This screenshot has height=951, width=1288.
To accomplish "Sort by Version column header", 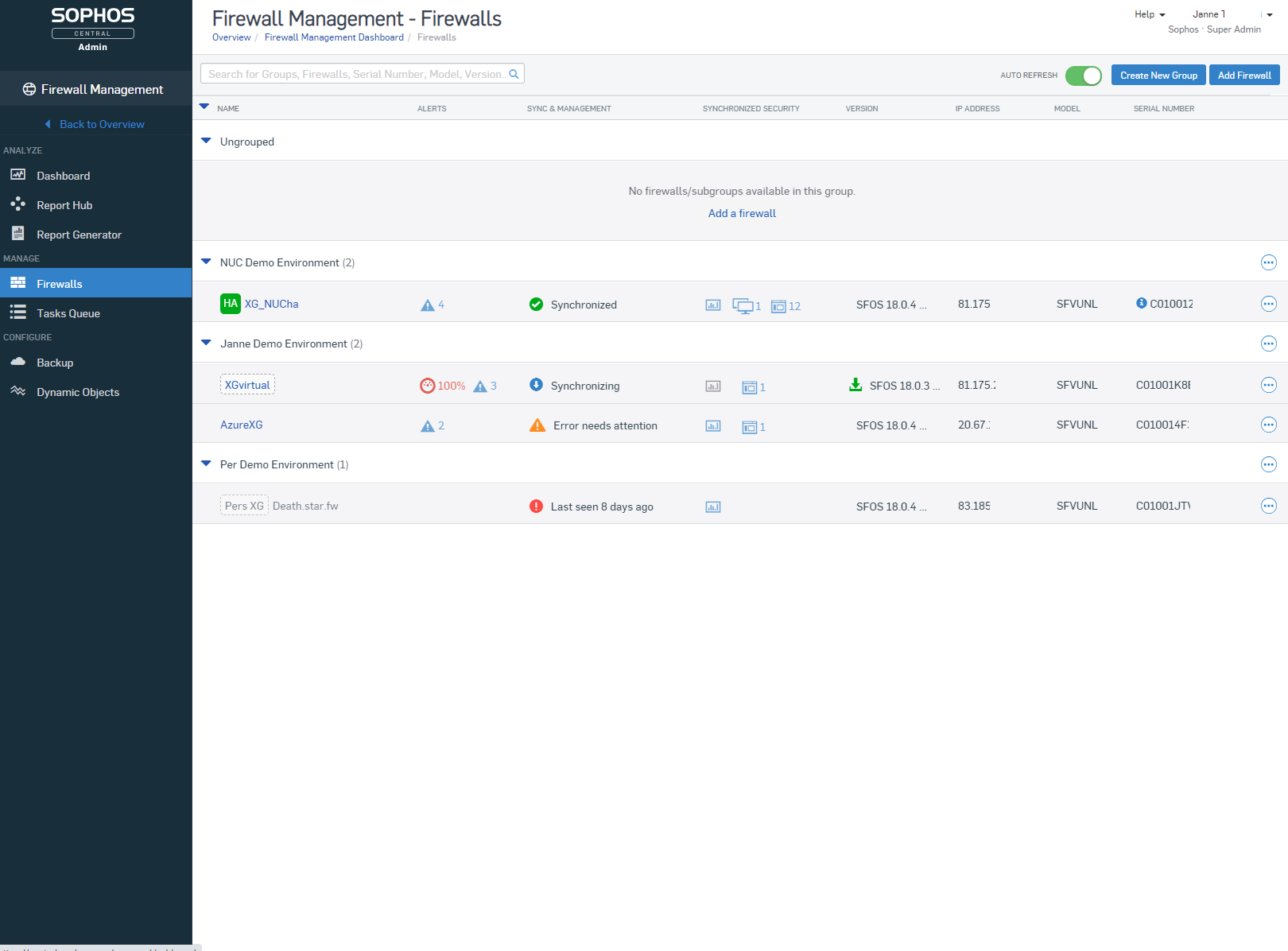I will [x=862, y=108].
